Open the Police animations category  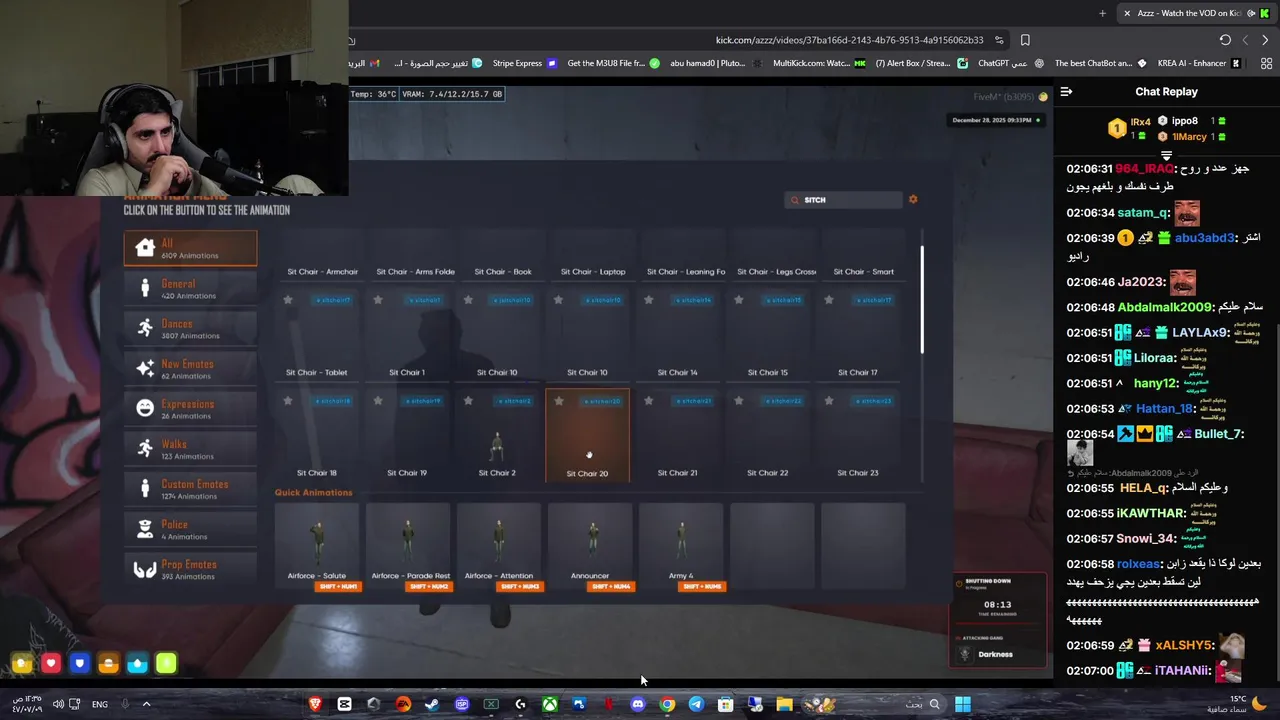190,529
